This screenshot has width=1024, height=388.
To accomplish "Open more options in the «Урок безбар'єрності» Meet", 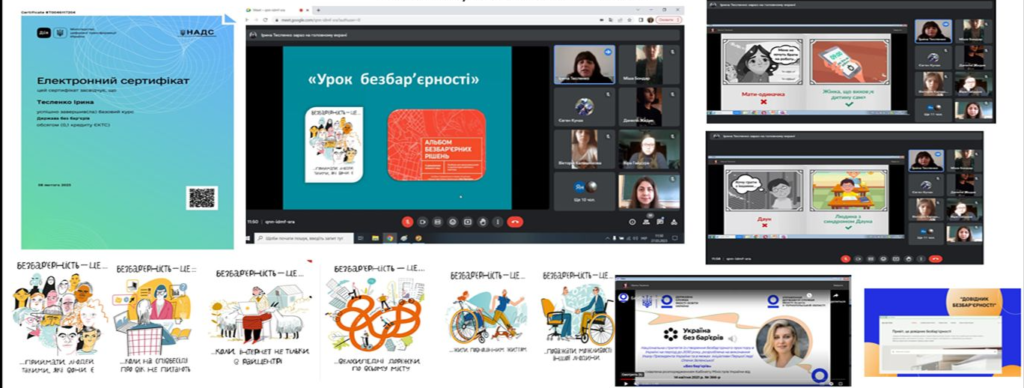I will [x=498, y=222].
